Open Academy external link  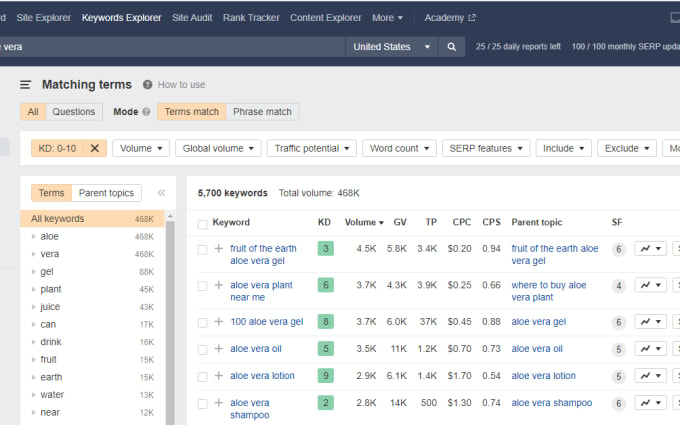450,18
